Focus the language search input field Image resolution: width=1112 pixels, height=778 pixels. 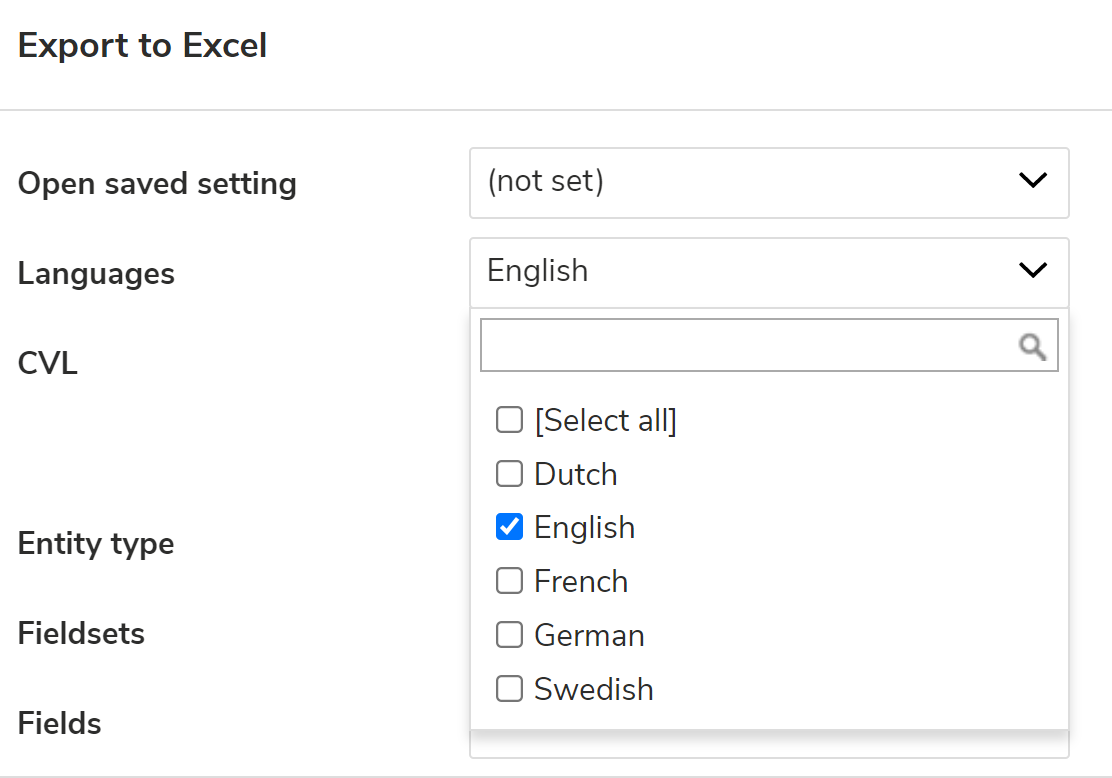[769, 345]
